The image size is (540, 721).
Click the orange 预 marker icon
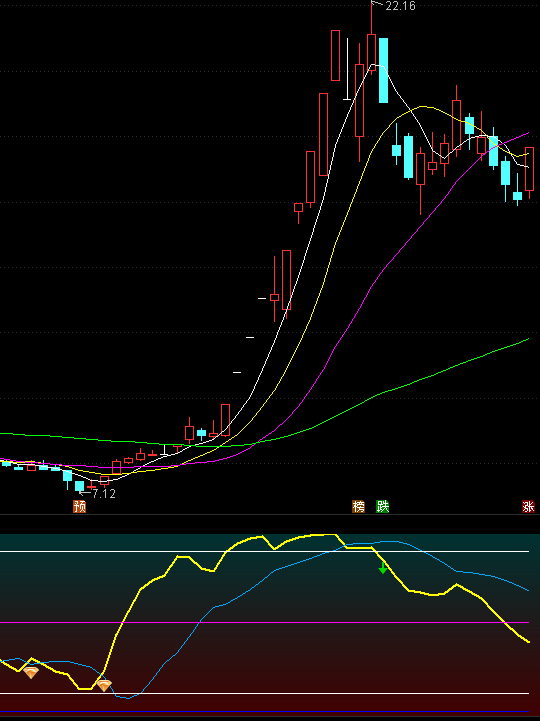[80, 507]
